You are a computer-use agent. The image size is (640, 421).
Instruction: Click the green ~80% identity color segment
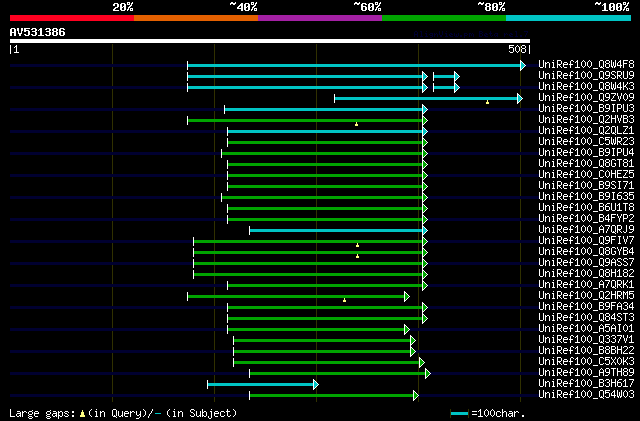[x=444, y=18]
